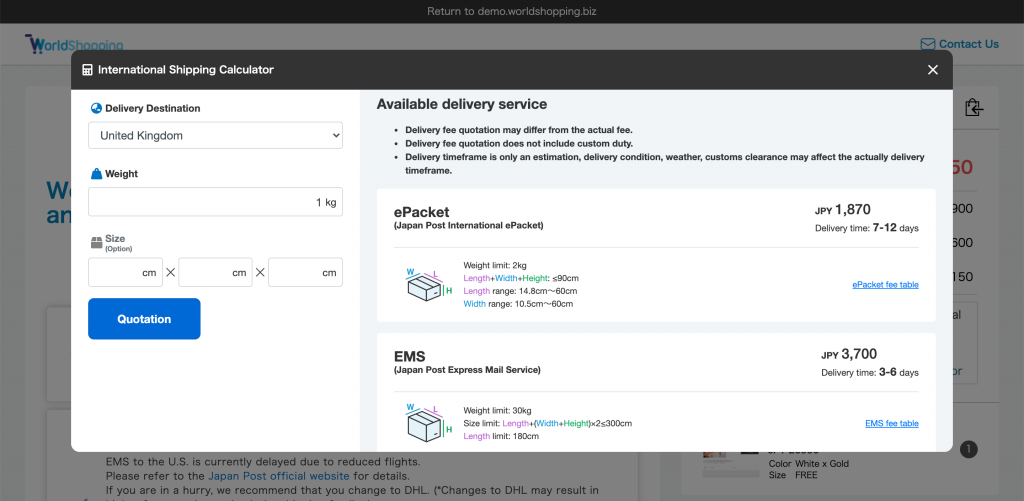Click the Contact Us envelope icon
The width and height of the screenshot is (1024, 501).
[927, 44]
